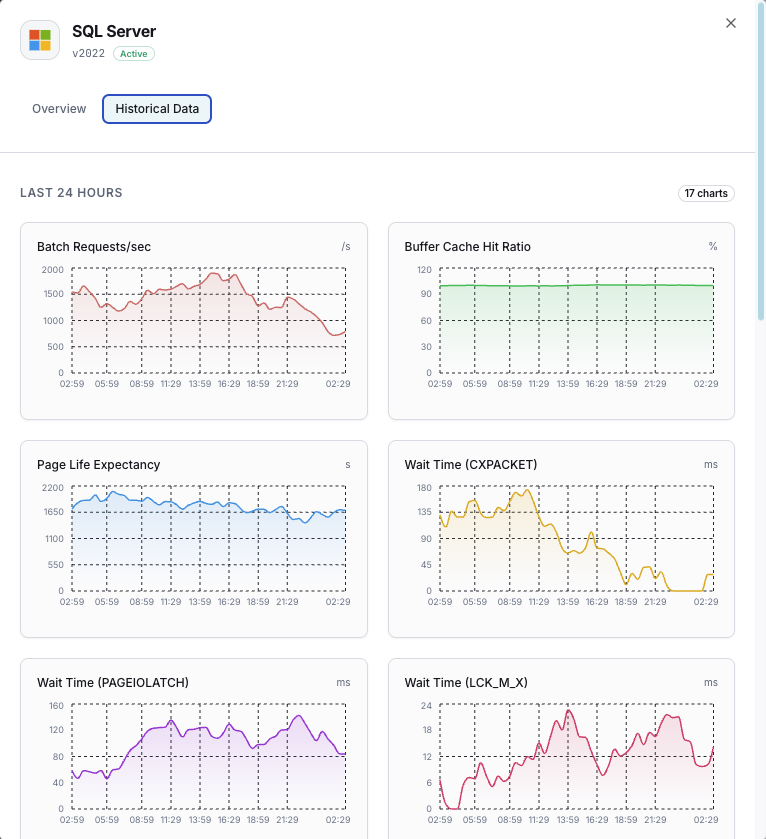This screenshot has height=839, width=766.
Task: Close the SQL Server details panel
Action: (x=730, y=23)
